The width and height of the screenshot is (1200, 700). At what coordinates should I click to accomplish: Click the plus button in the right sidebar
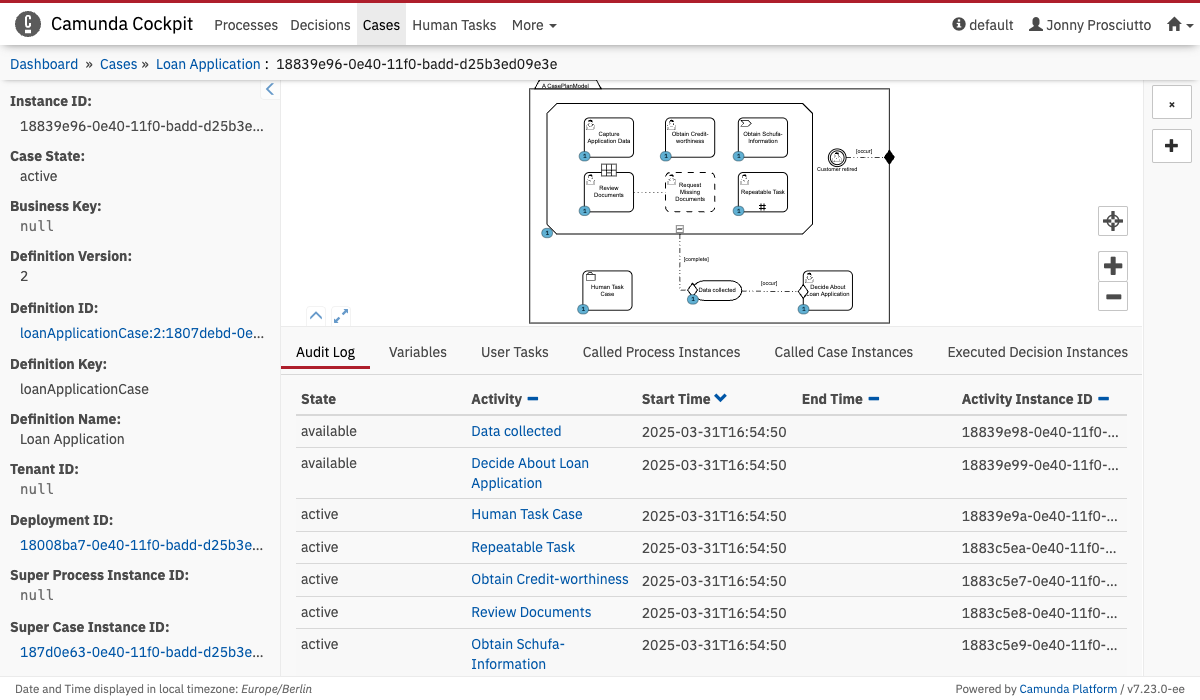1171,146
